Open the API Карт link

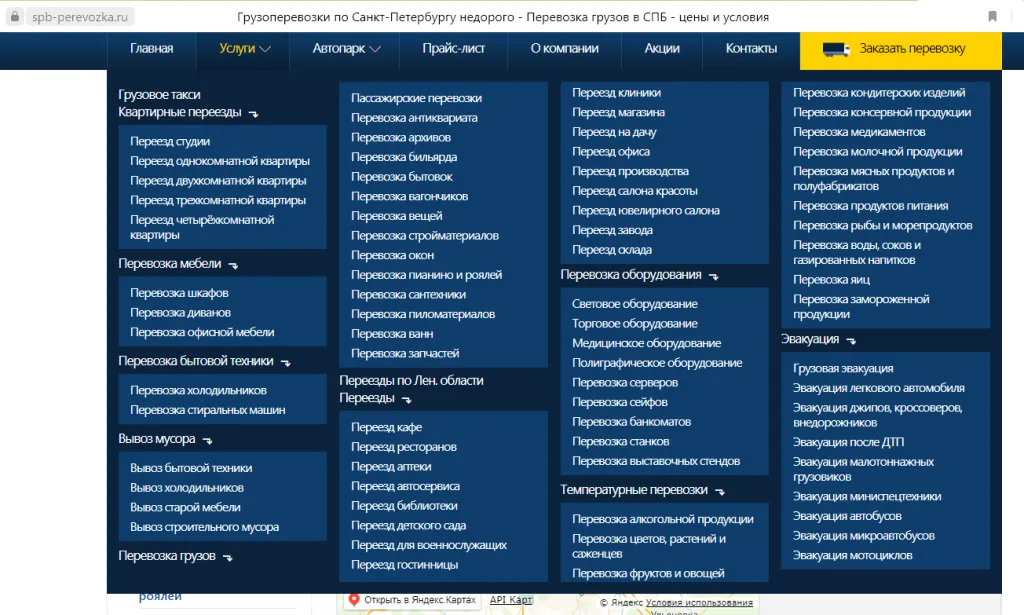pos(511,599)
